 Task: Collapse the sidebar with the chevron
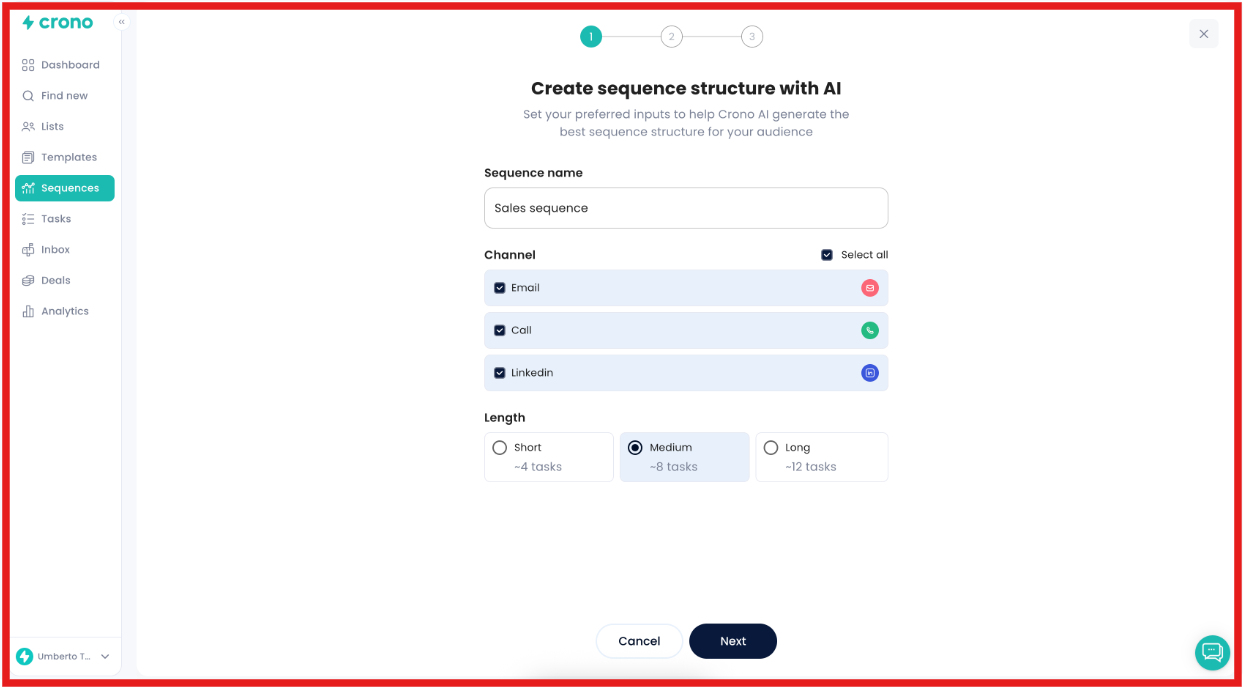(x=121, y=21)
